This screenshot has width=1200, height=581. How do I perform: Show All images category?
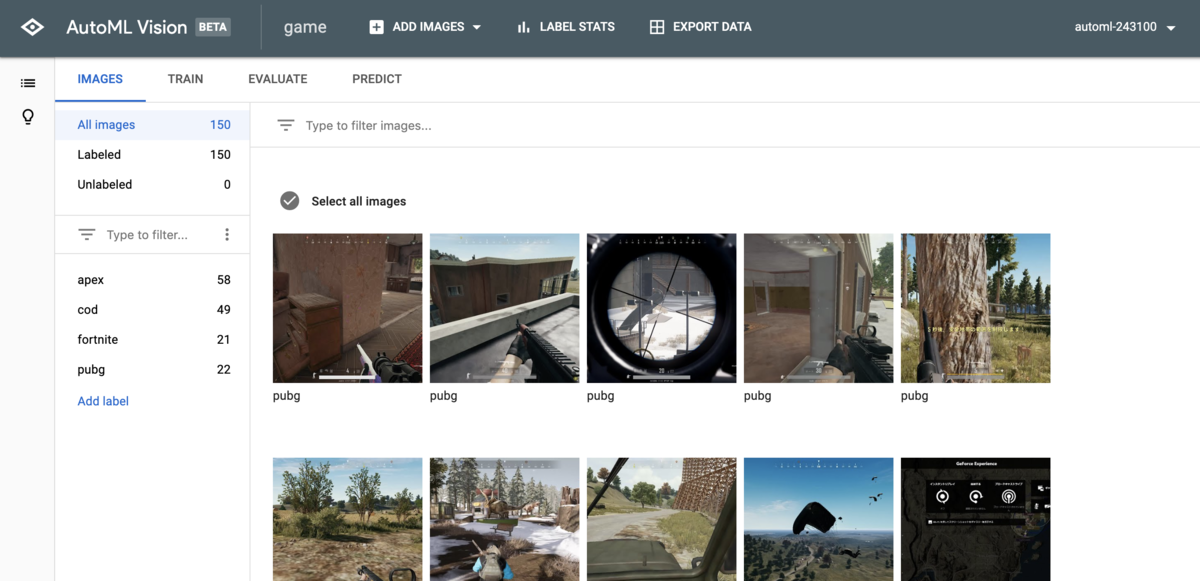[x=152, y=125]
